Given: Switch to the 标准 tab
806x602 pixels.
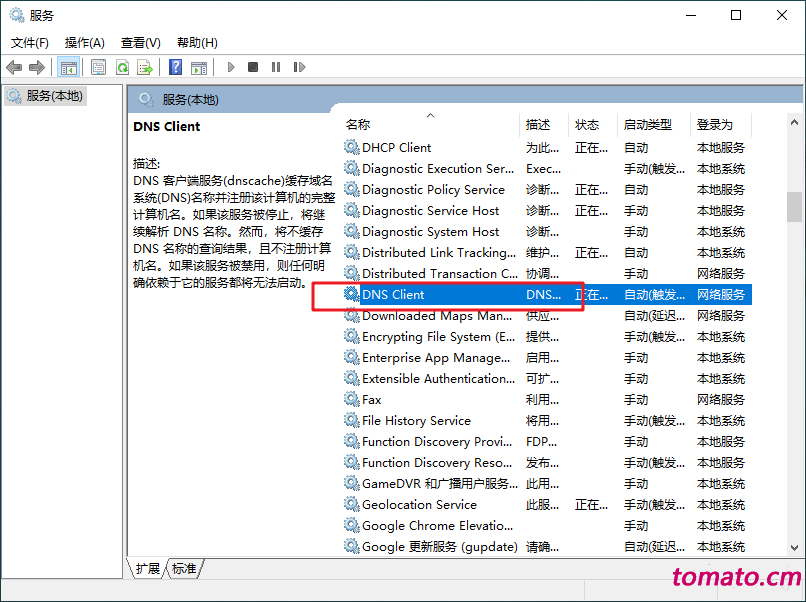Looking at the screenshot, I should tap(184, 569).
